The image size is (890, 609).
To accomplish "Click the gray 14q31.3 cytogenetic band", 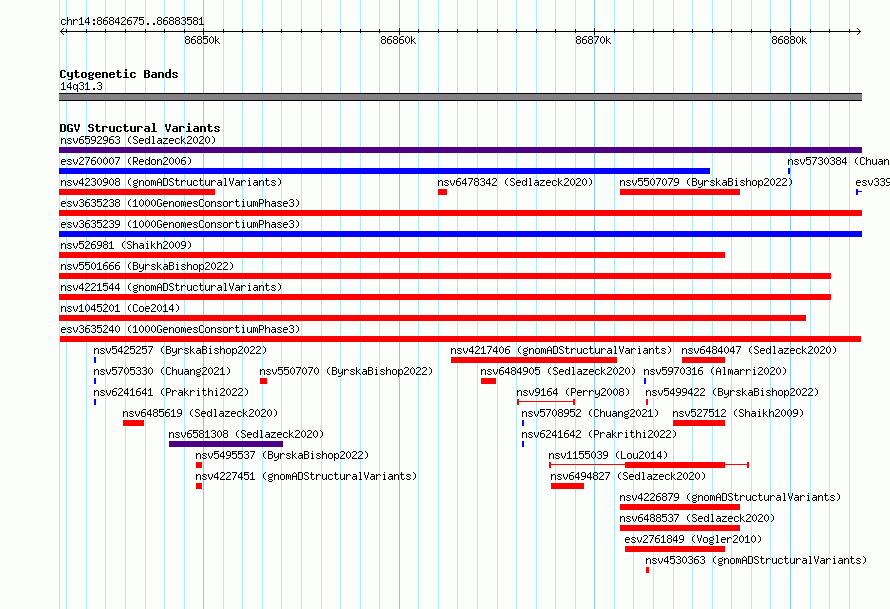I will click(460, 97).
